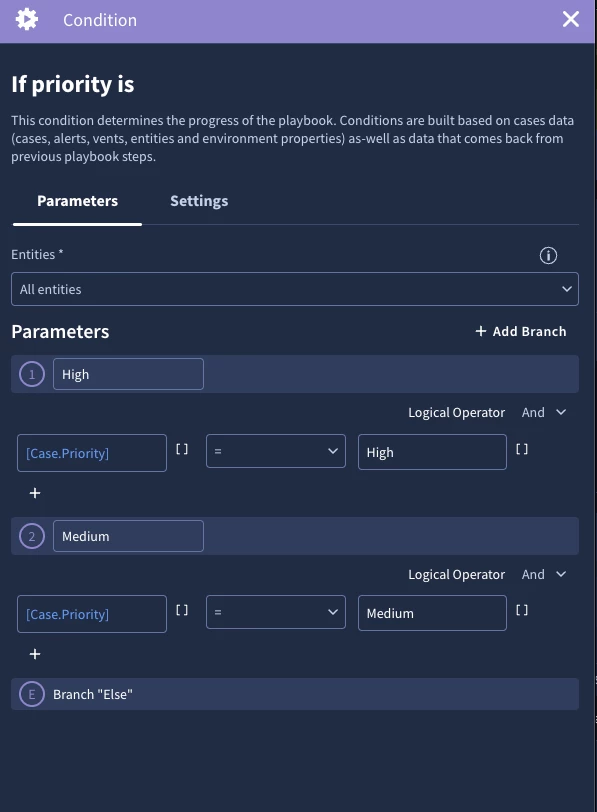Add a condition row under the Medium branch

point(35,654)
